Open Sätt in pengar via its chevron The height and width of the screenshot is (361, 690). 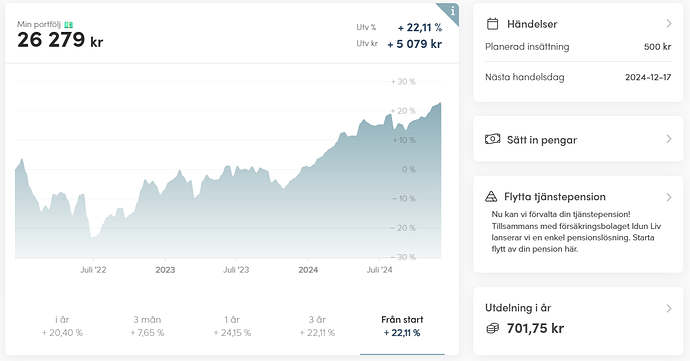(669, 139)
